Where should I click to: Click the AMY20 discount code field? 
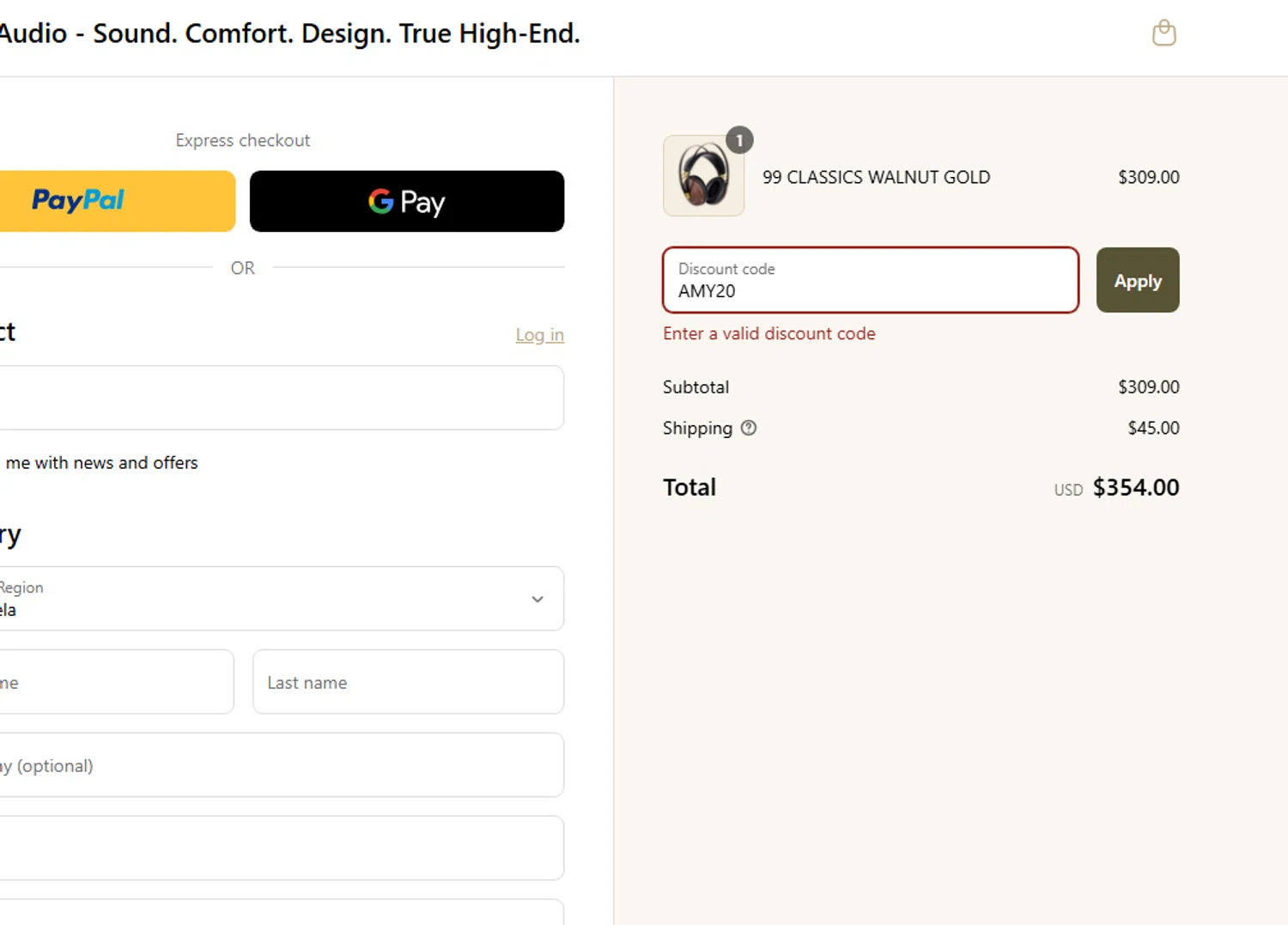[x=871, y=280]
